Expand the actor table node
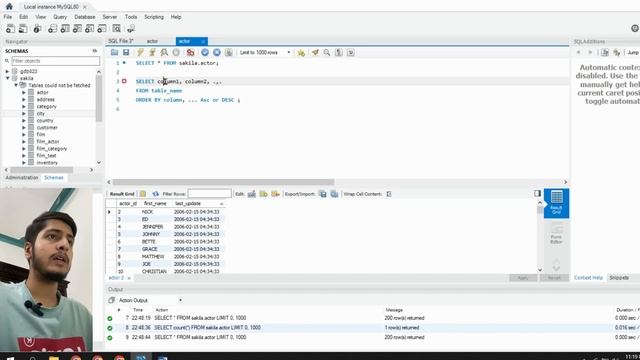The width and height of the screenshot is (640, 360). tap(24, 92)
